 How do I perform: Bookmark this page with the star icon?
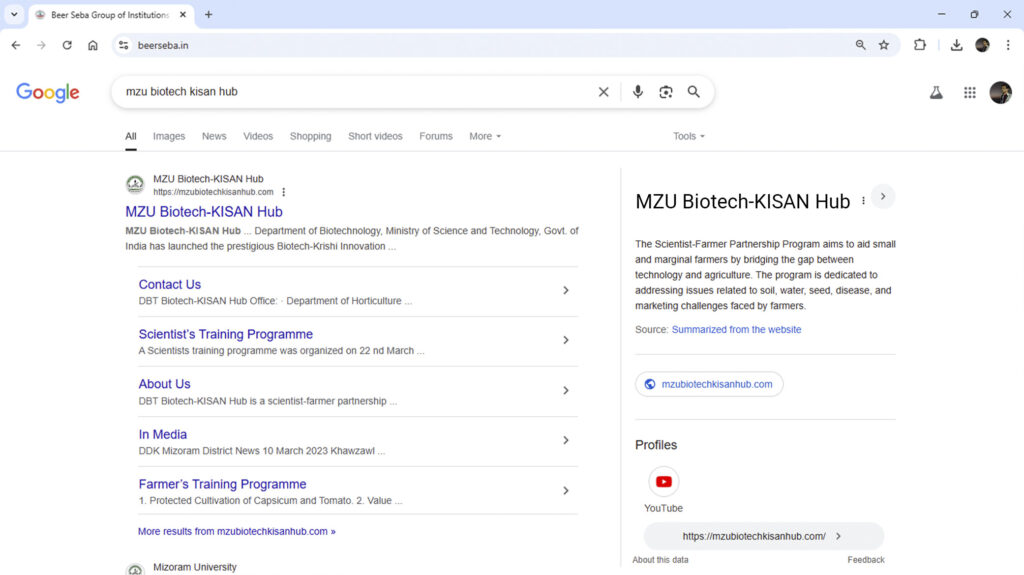coord(884,45)
